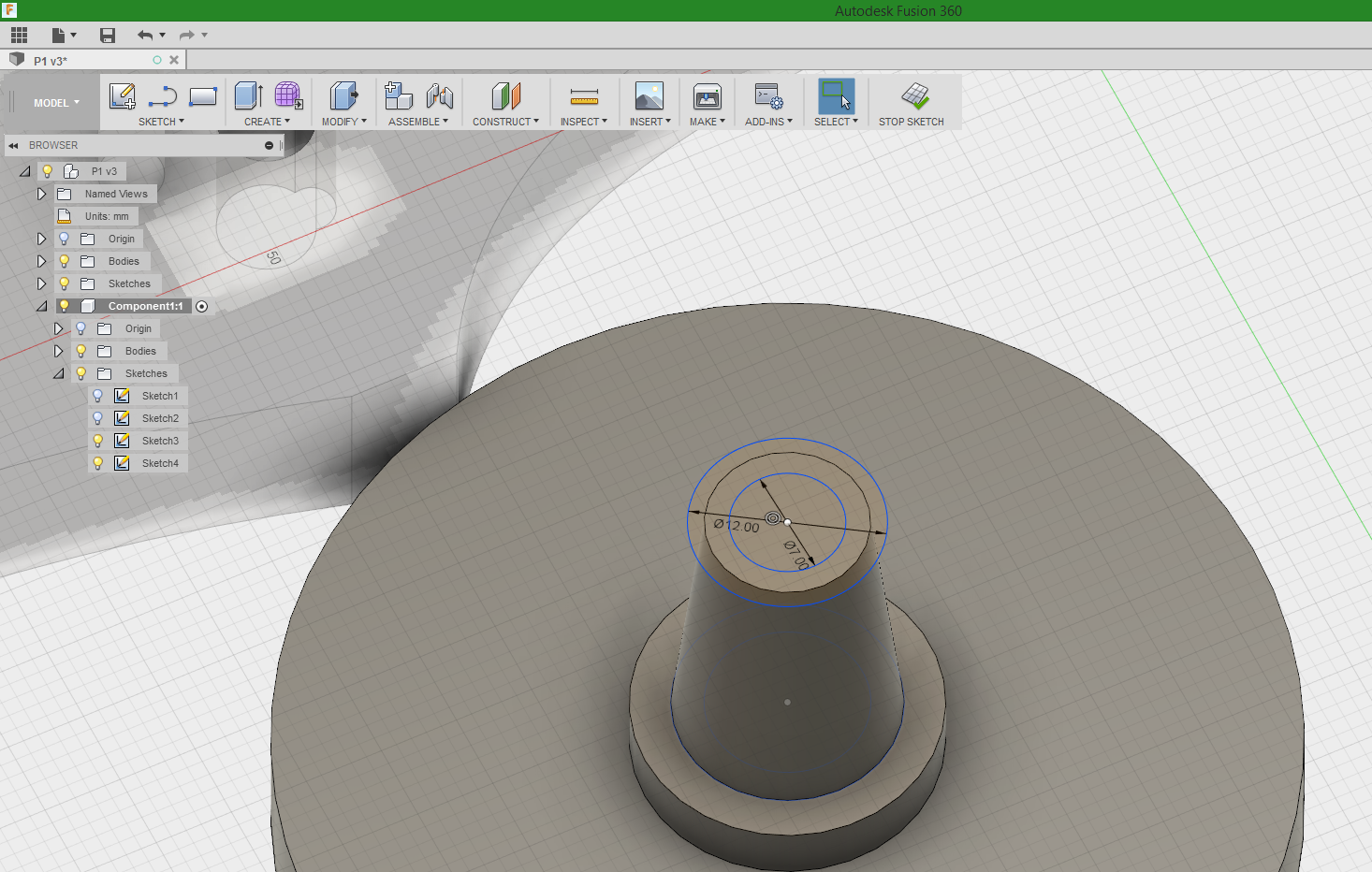Open the MODEL workspace dropdown
The height and width of the screenshot is (872, 1372).
[57, 103]
